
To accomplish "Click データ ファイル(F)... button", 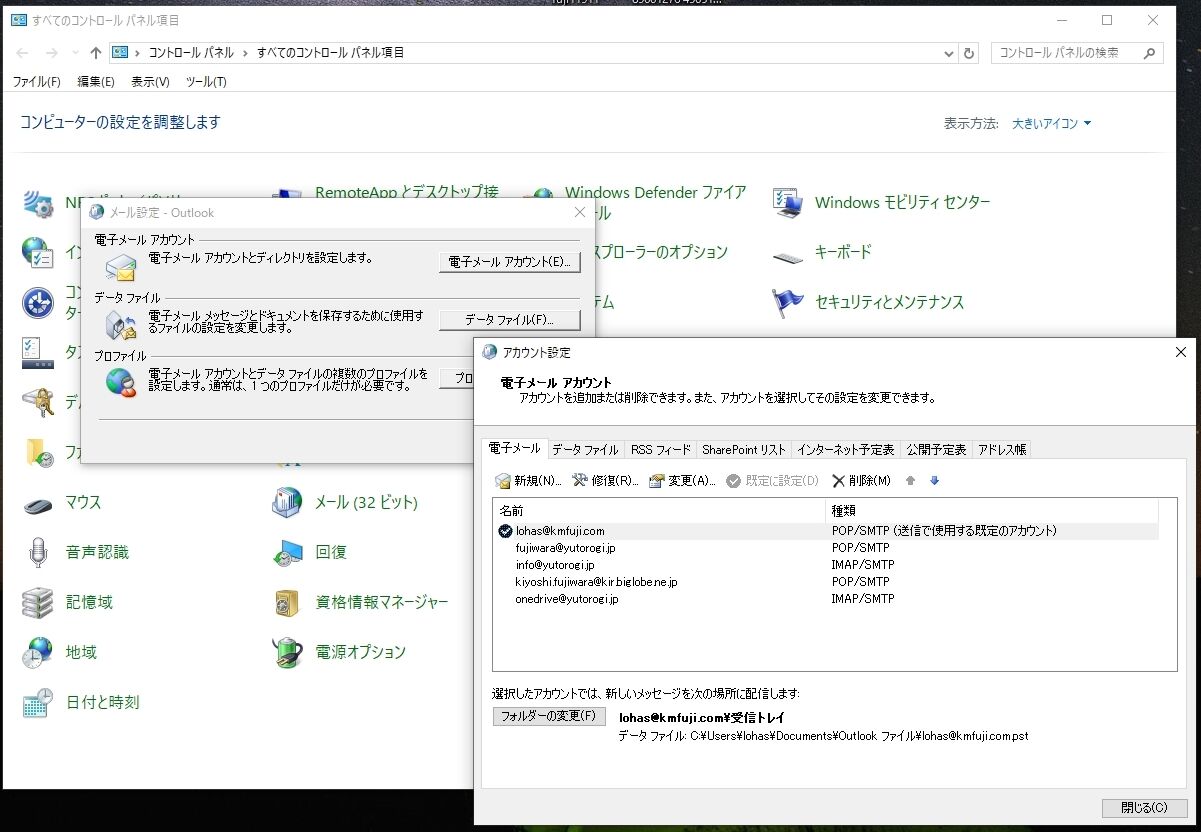I will pos(510,320).
